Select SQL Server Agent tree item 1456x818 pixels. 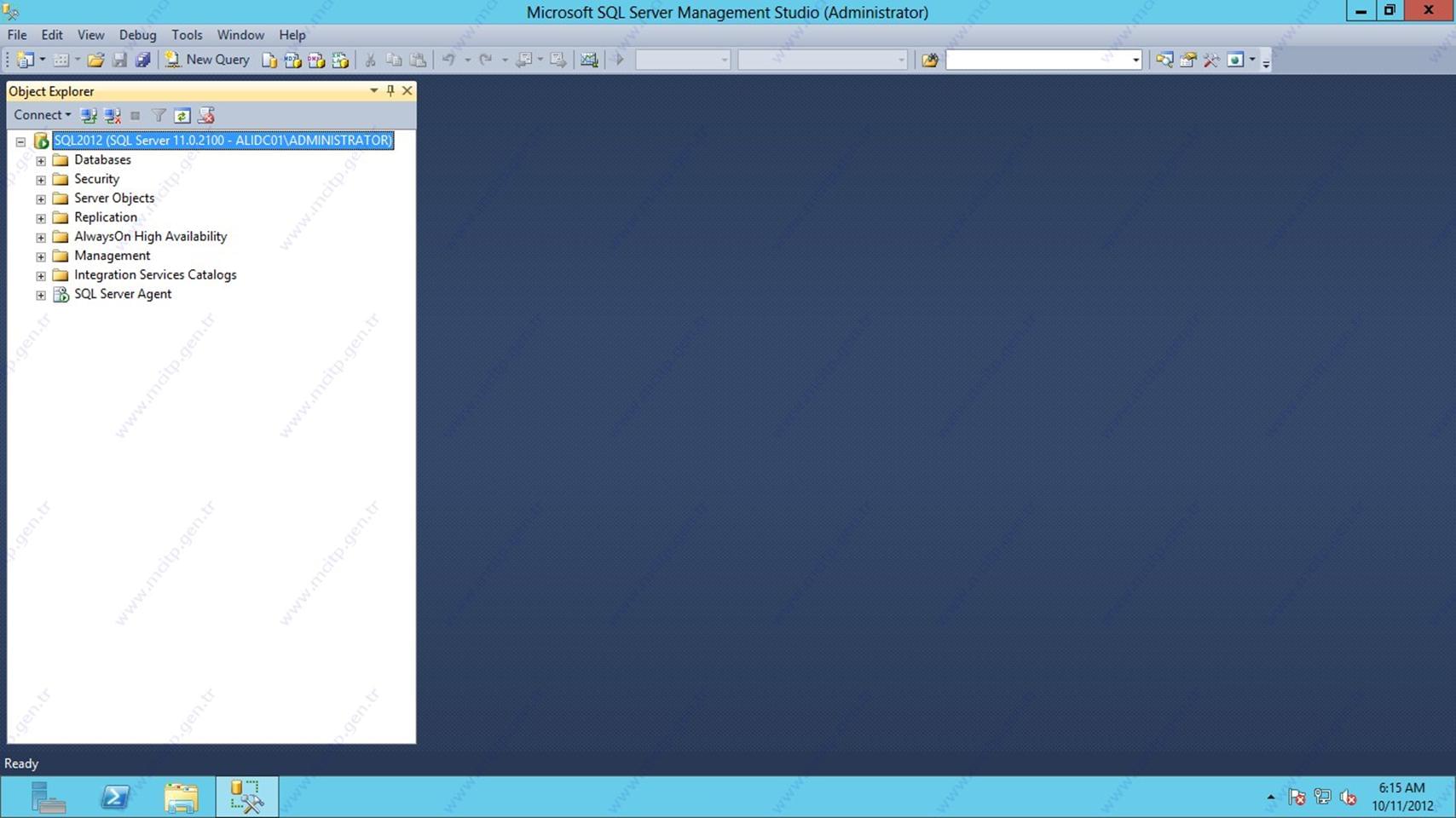coord(123,294)
